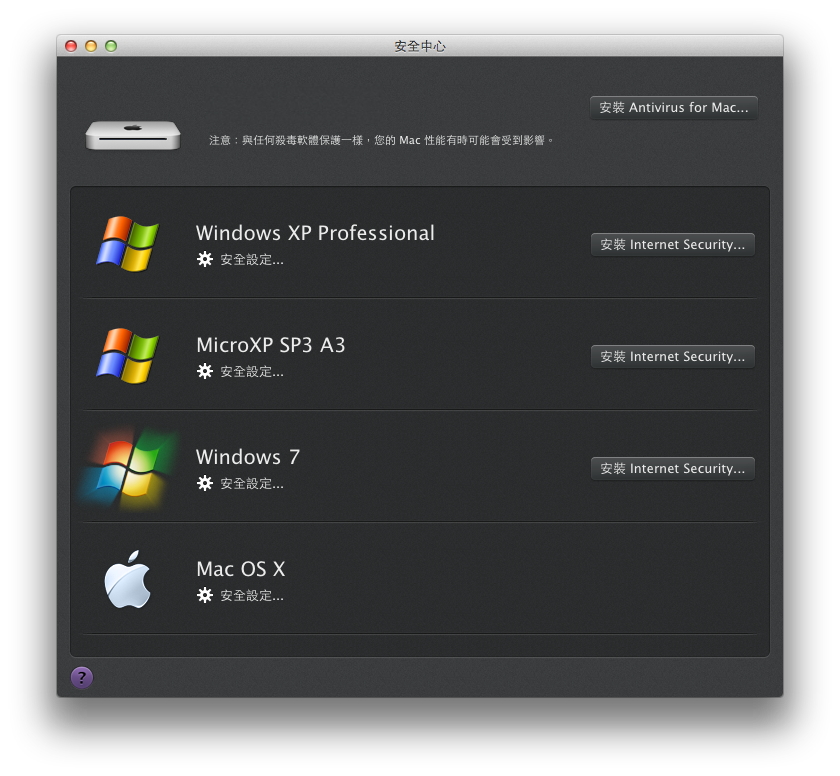Install Antivirus for Mac

tap(673, 108)
